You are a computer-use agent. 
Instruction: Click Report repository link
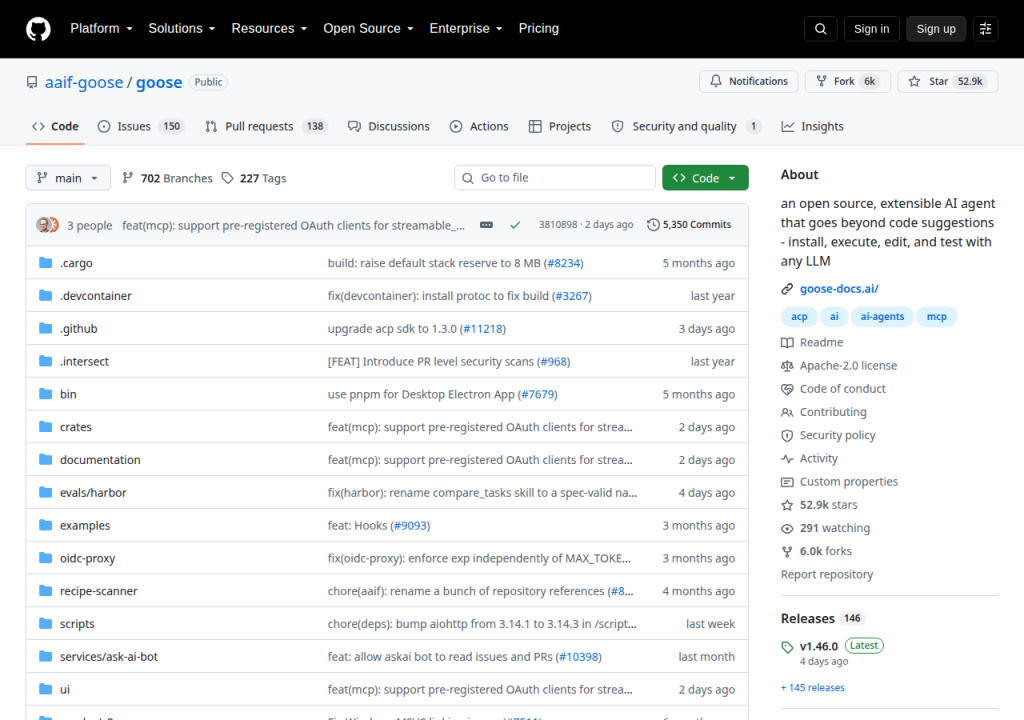tap(827, 574)
